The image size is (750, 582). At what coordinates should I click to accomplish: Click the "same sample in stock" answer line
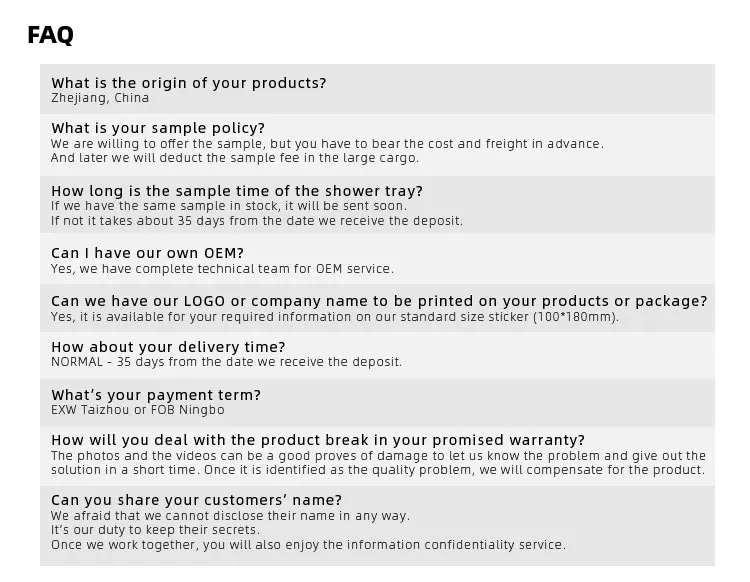coord(229,206)
